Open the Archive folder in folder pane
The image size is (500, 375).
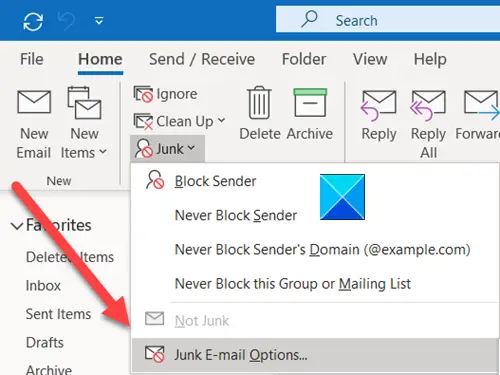tap(49, 369)
